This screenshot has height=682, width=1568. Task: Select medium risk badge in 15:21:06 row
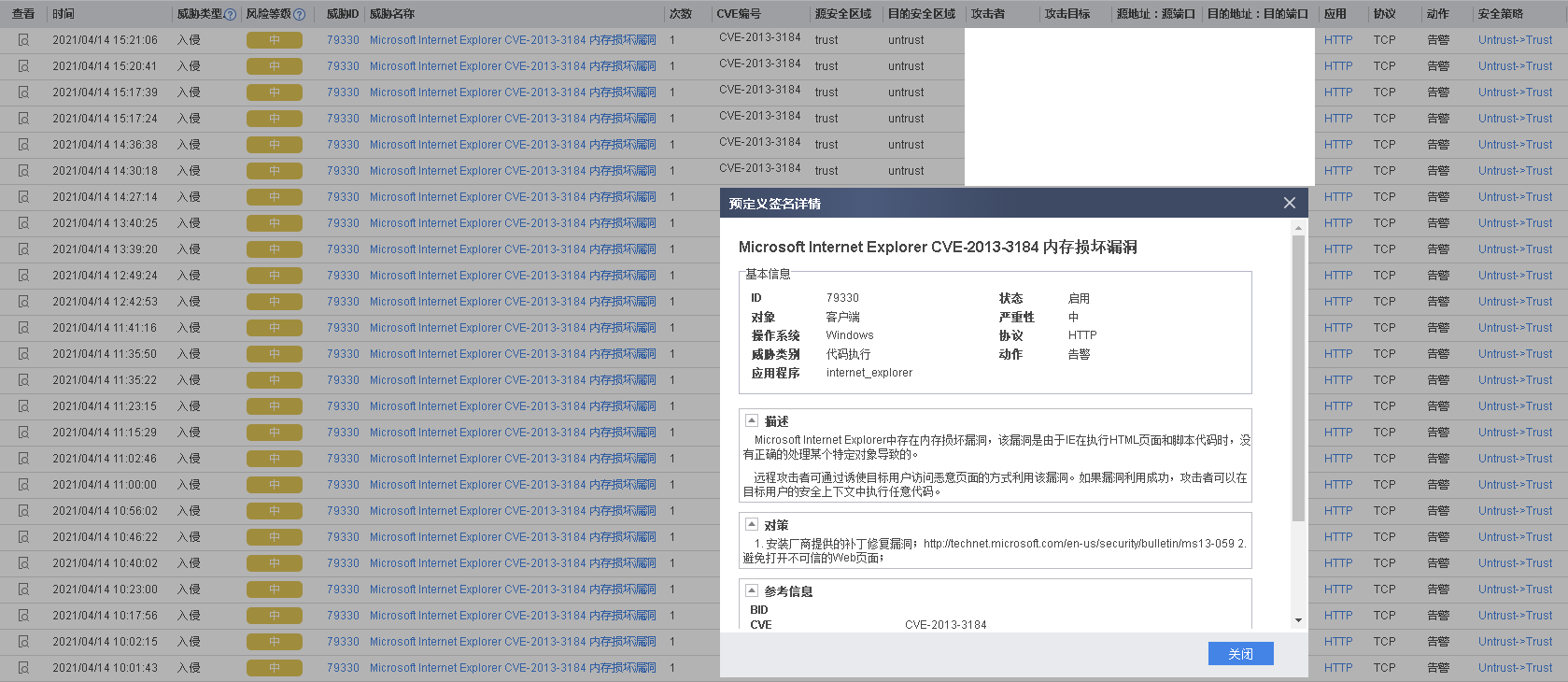point(275,40)
